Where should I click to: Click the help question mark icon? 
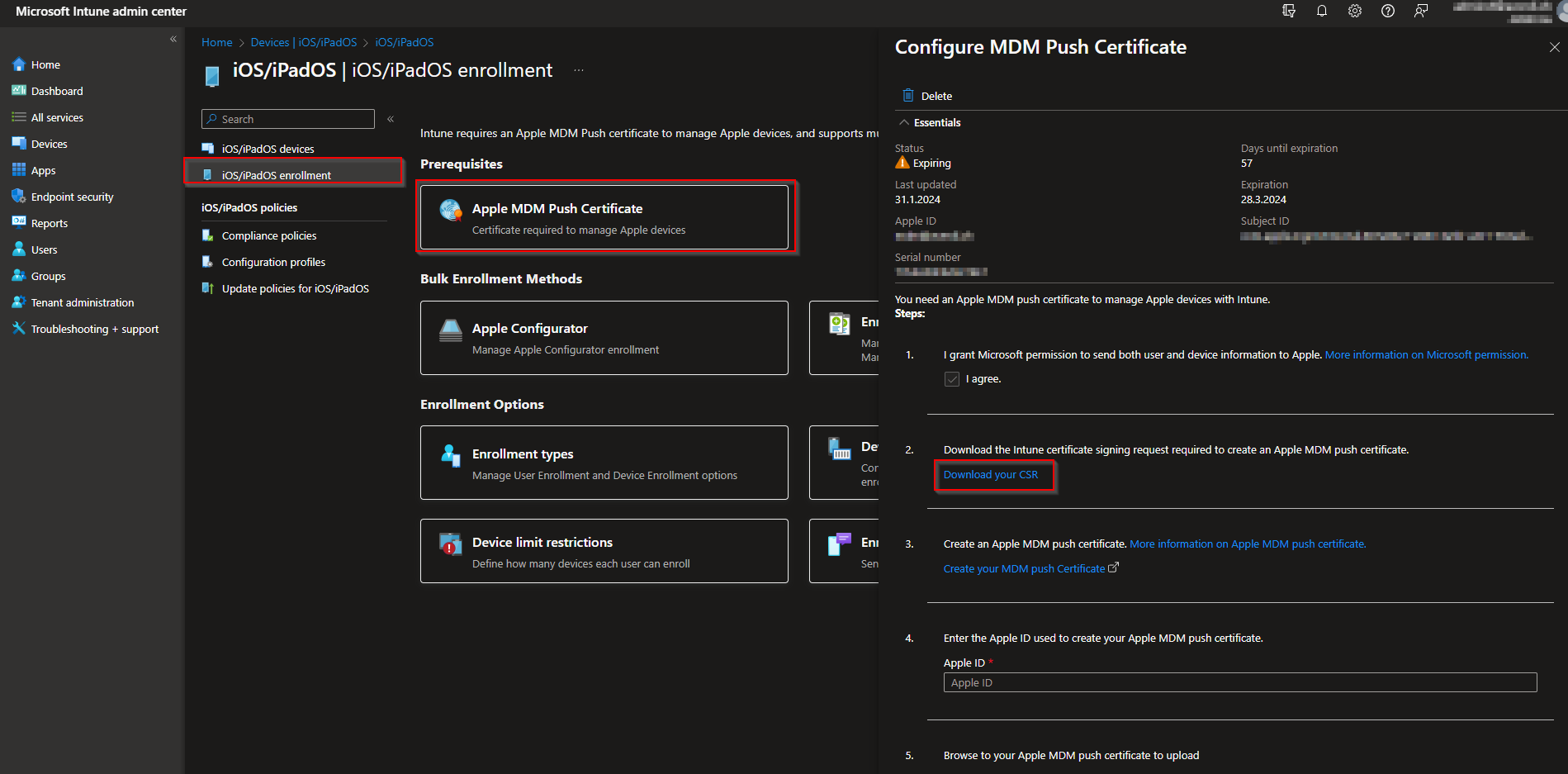(x=1387, y=11)
